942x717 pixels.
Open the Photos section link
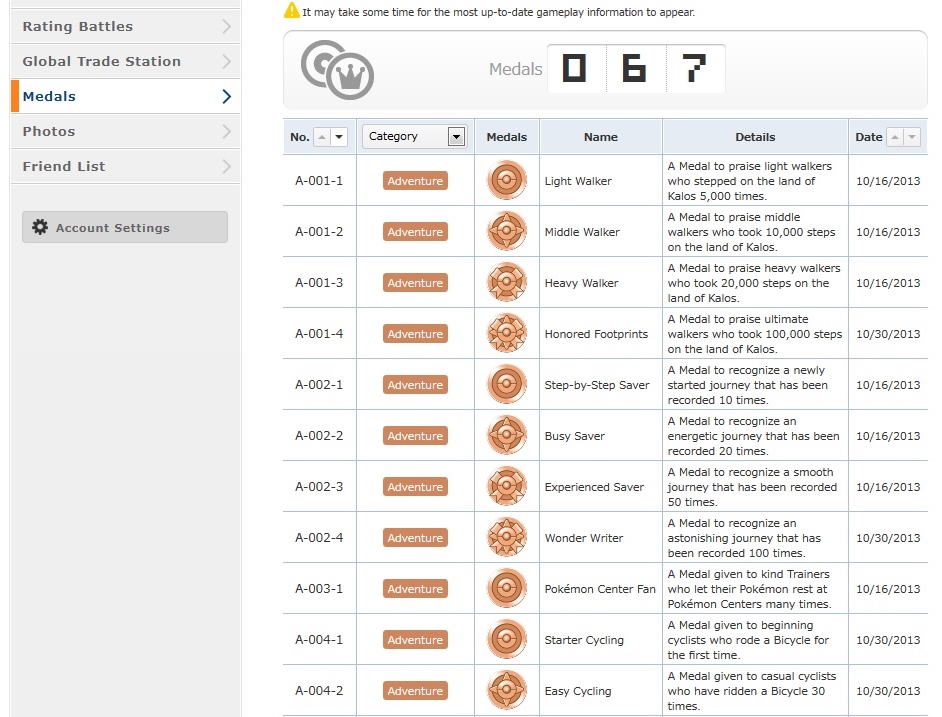(x=49, y=131)
